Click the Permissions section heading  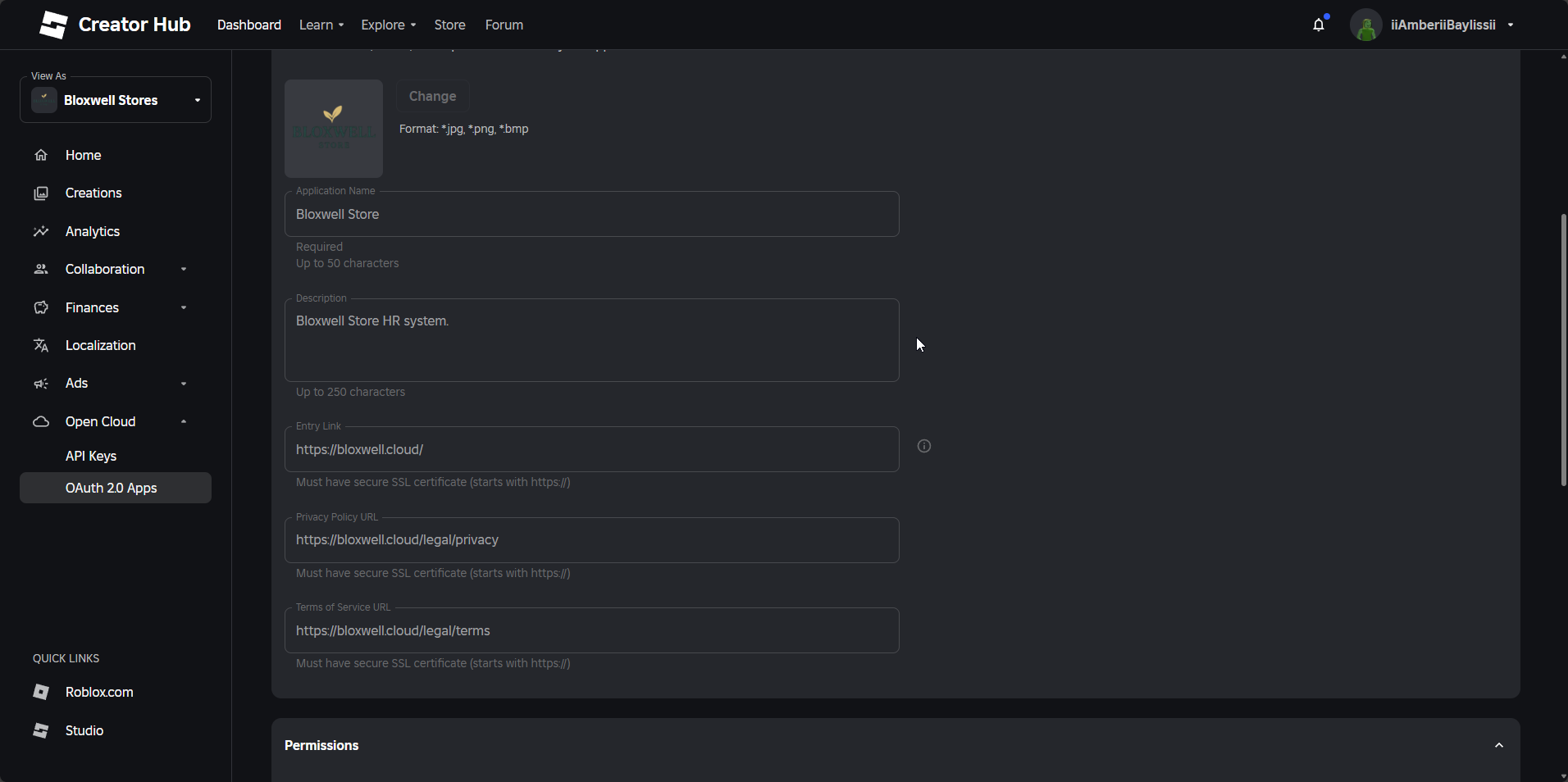(x=321, y=745)
